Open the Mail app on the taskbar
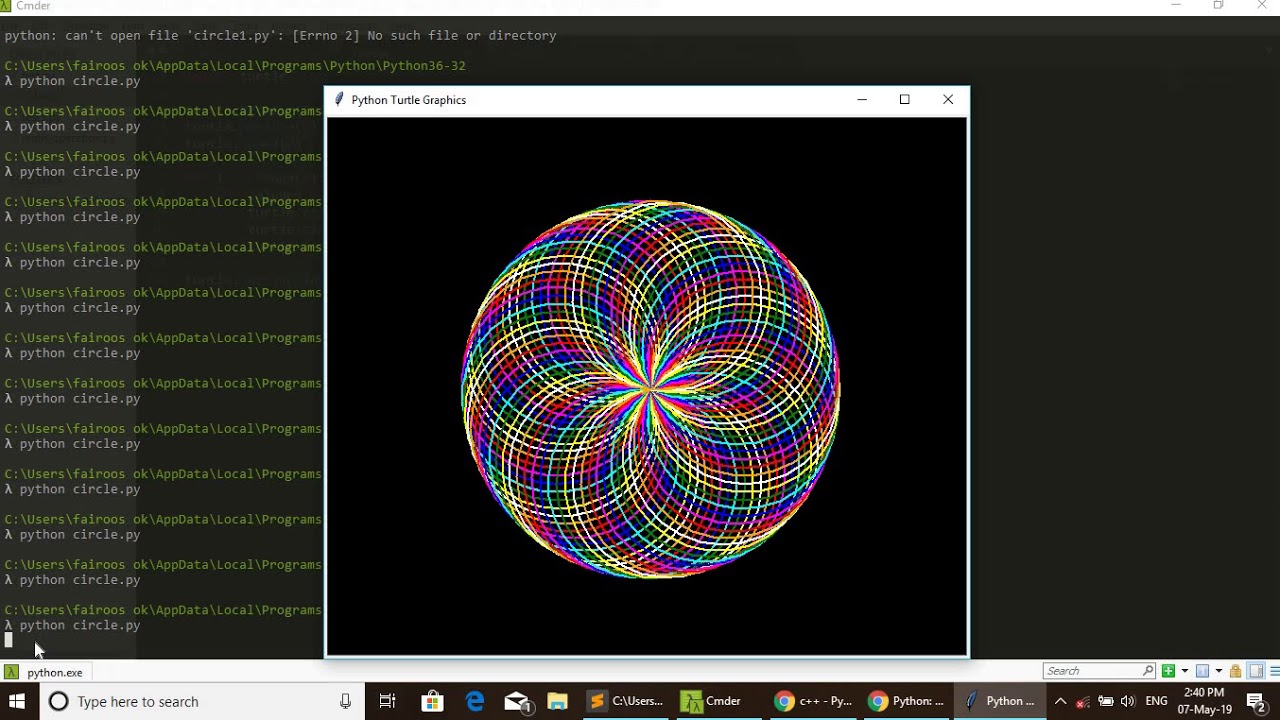The image size is (1280, 720). click(x=517, y=701)
